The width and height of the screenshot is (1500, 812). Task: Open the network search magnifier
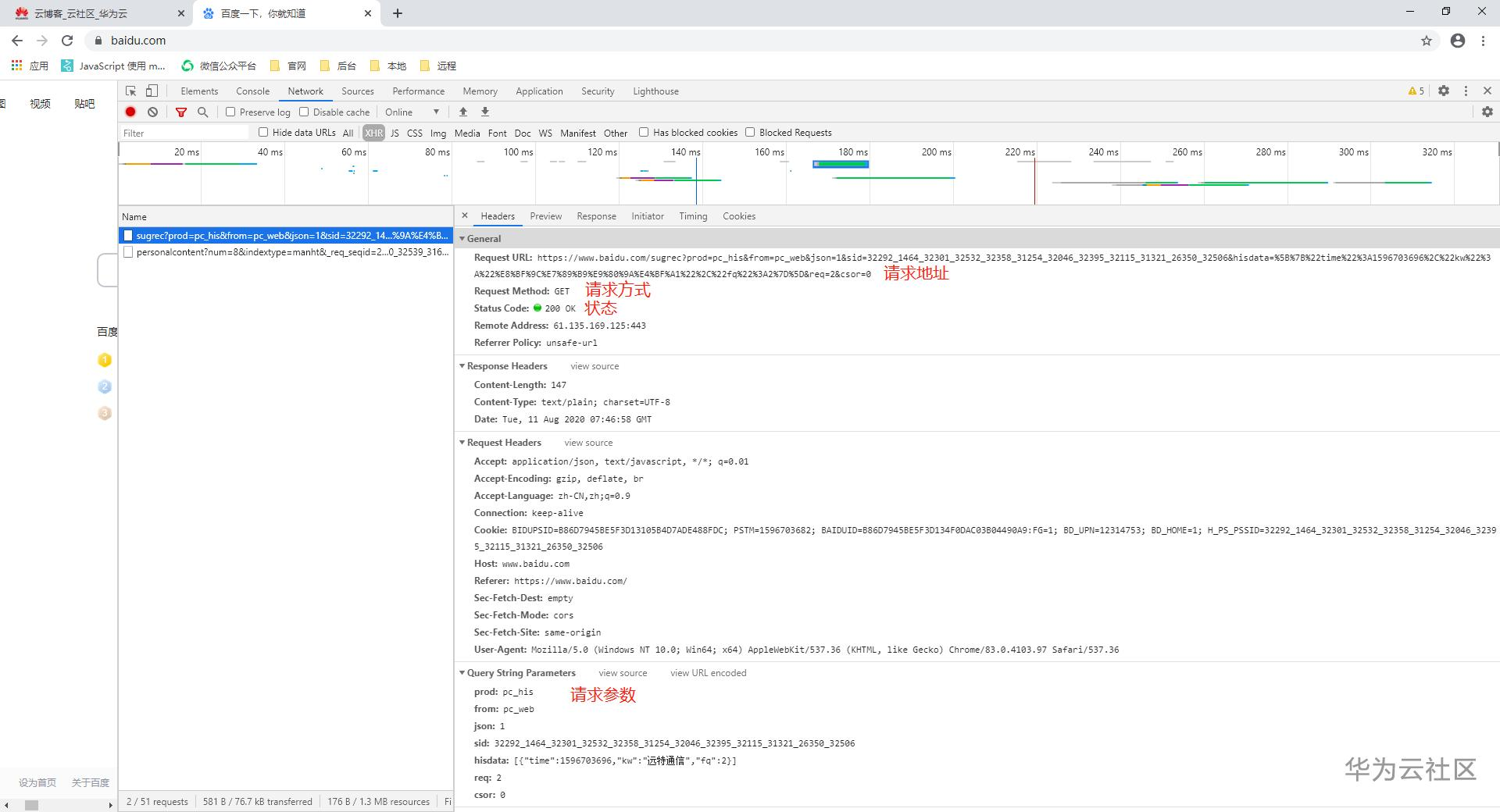[x=203, y=112]
